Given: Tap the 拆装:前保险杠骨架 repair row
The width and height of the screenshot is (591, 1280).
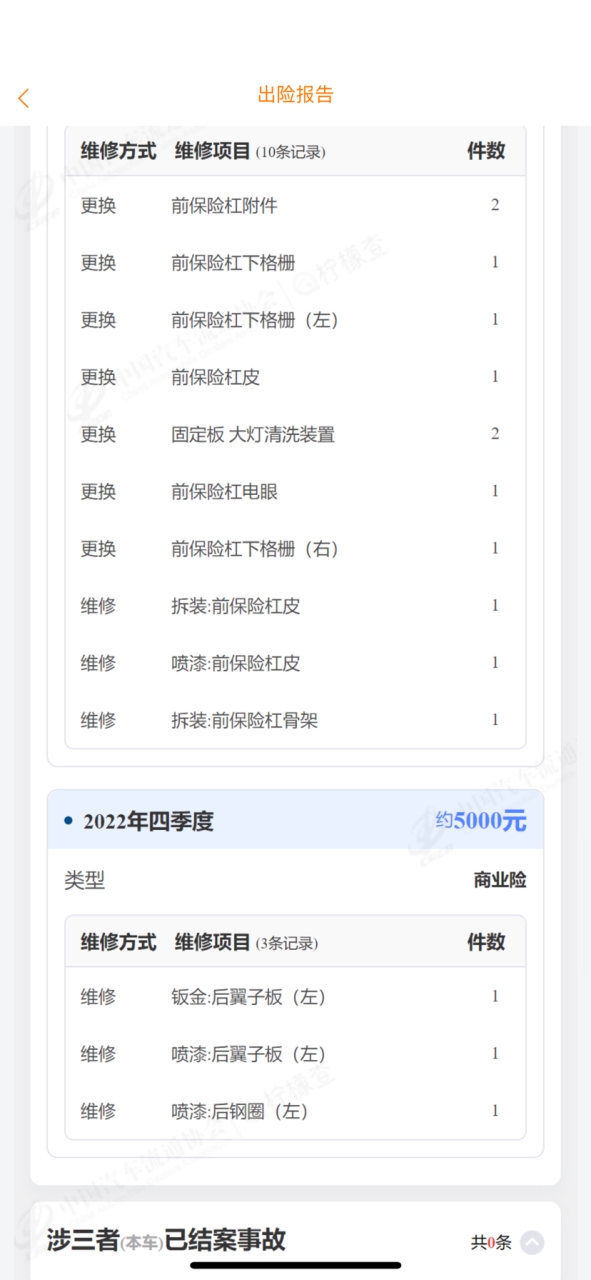Looking at the screenshot, I should tap(295, 720).
